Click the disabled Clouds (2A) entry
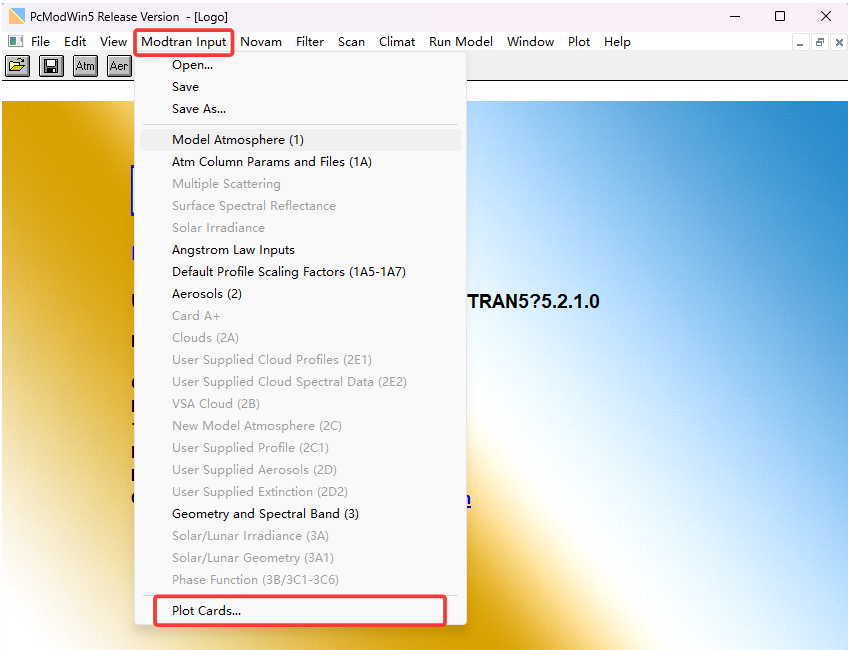 click(x=300, y=337)
